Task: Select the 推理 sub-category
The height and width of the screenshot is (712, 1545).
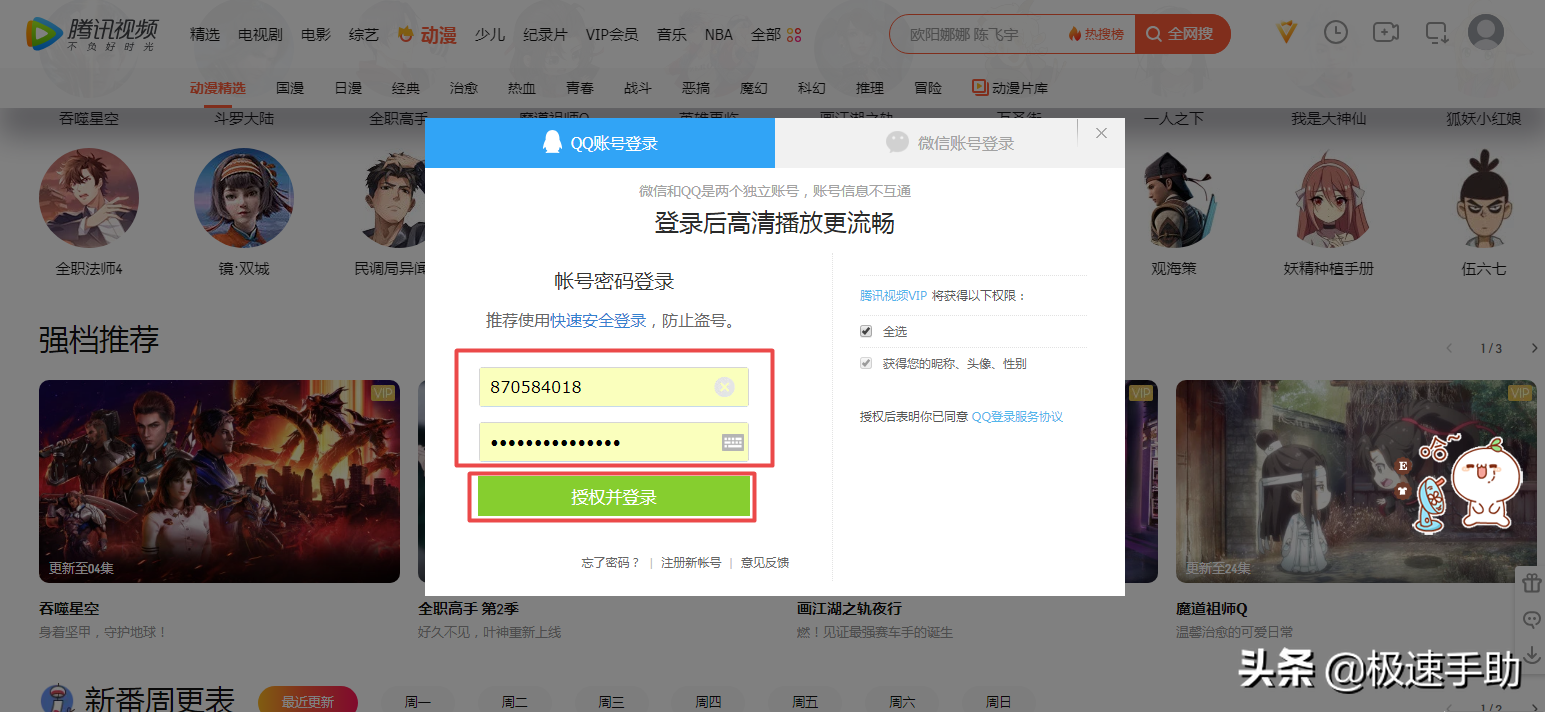Action: tap(870, 88)
